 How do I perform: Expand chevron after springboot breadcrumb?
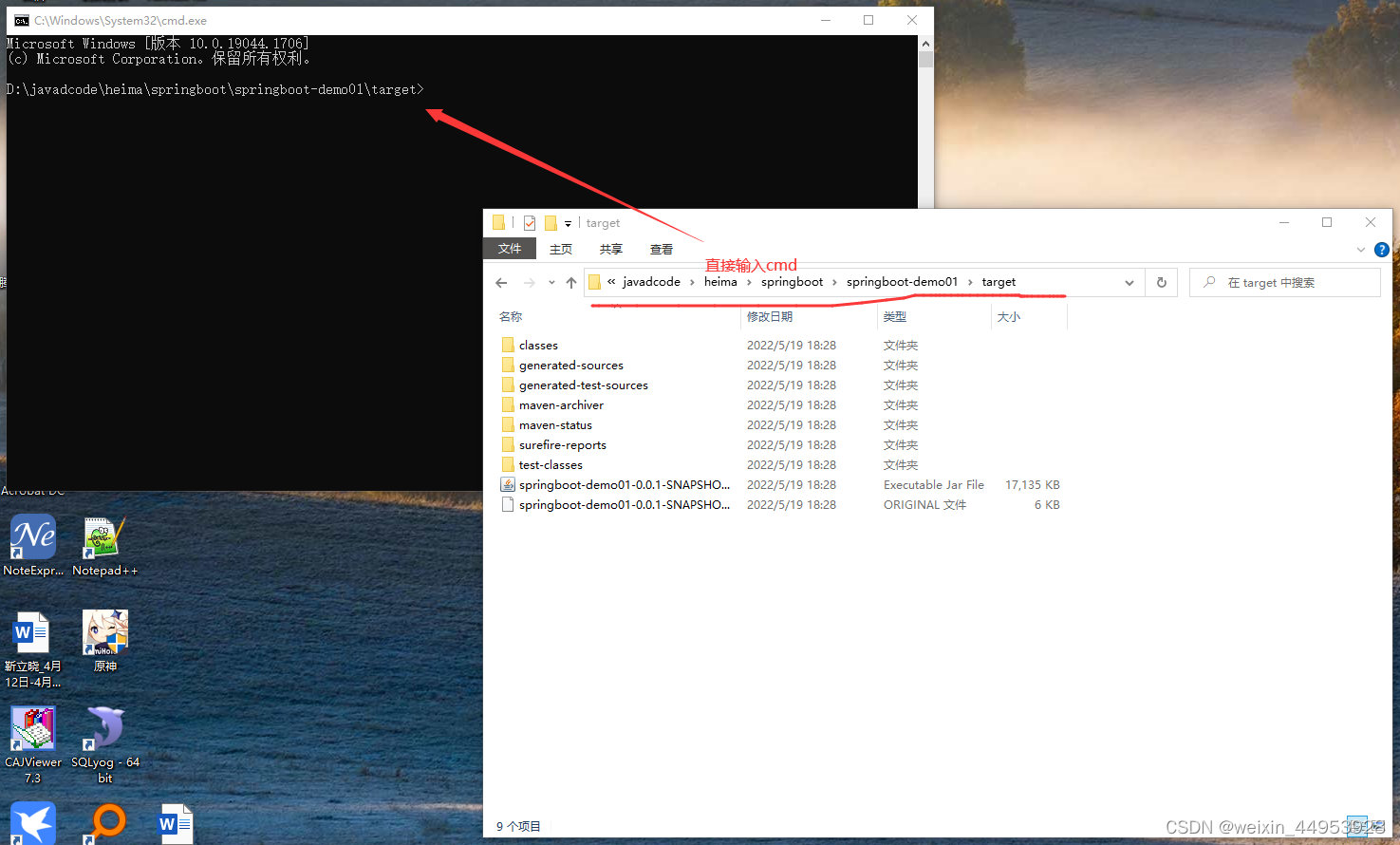click(835, 282)
